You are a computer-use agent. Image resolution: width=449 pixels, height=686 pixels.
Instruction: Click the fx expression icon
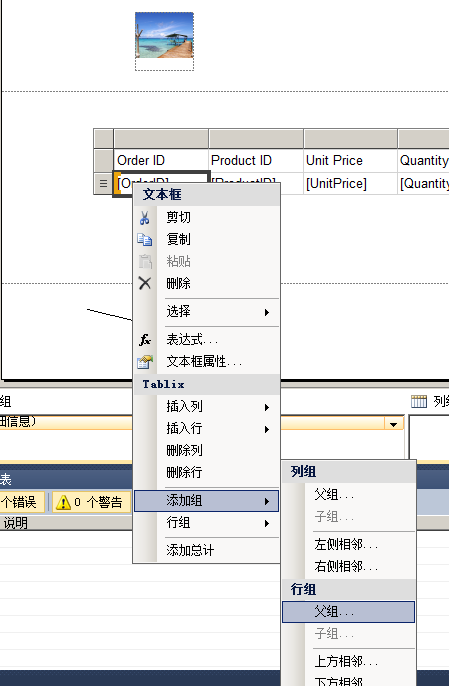(144, 340)
